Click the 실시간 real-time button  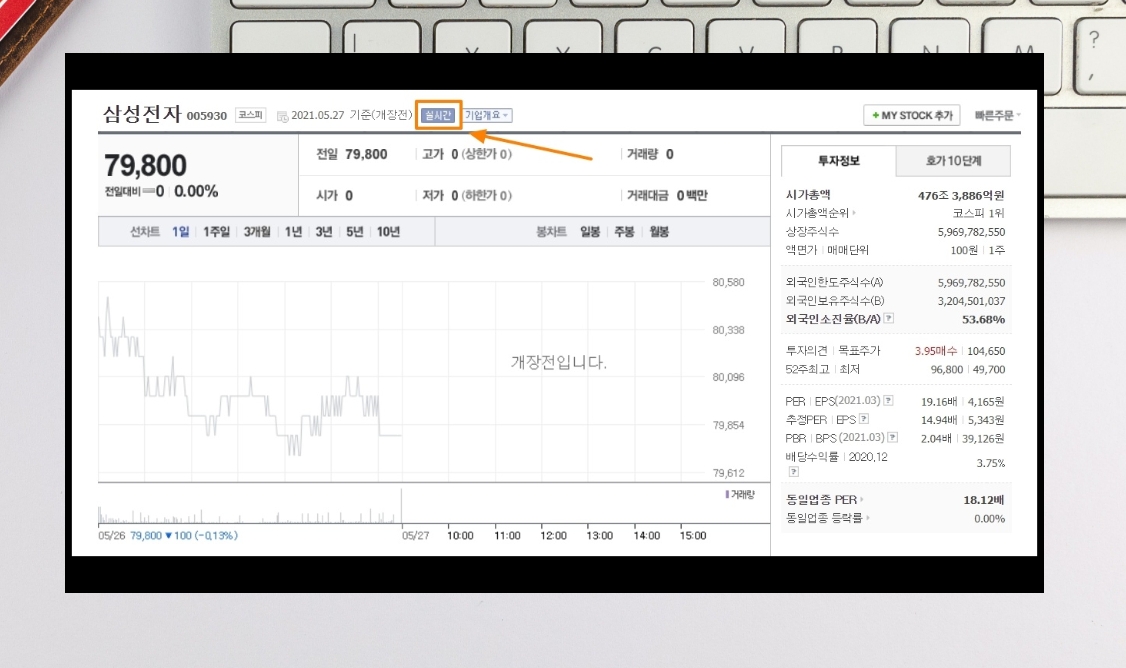click(437, 115)
